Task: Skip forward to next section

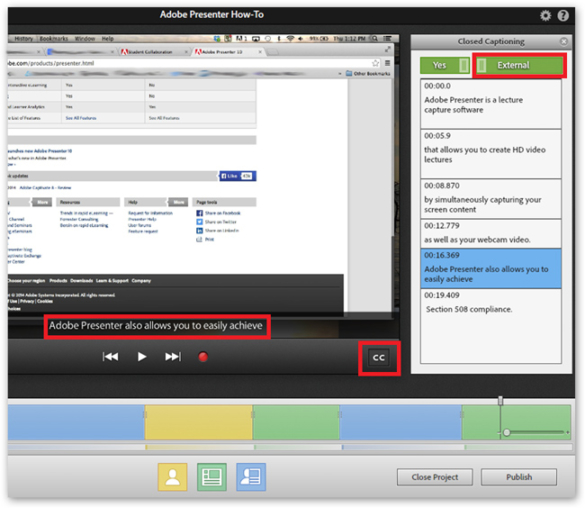Action: coord(173,357)
